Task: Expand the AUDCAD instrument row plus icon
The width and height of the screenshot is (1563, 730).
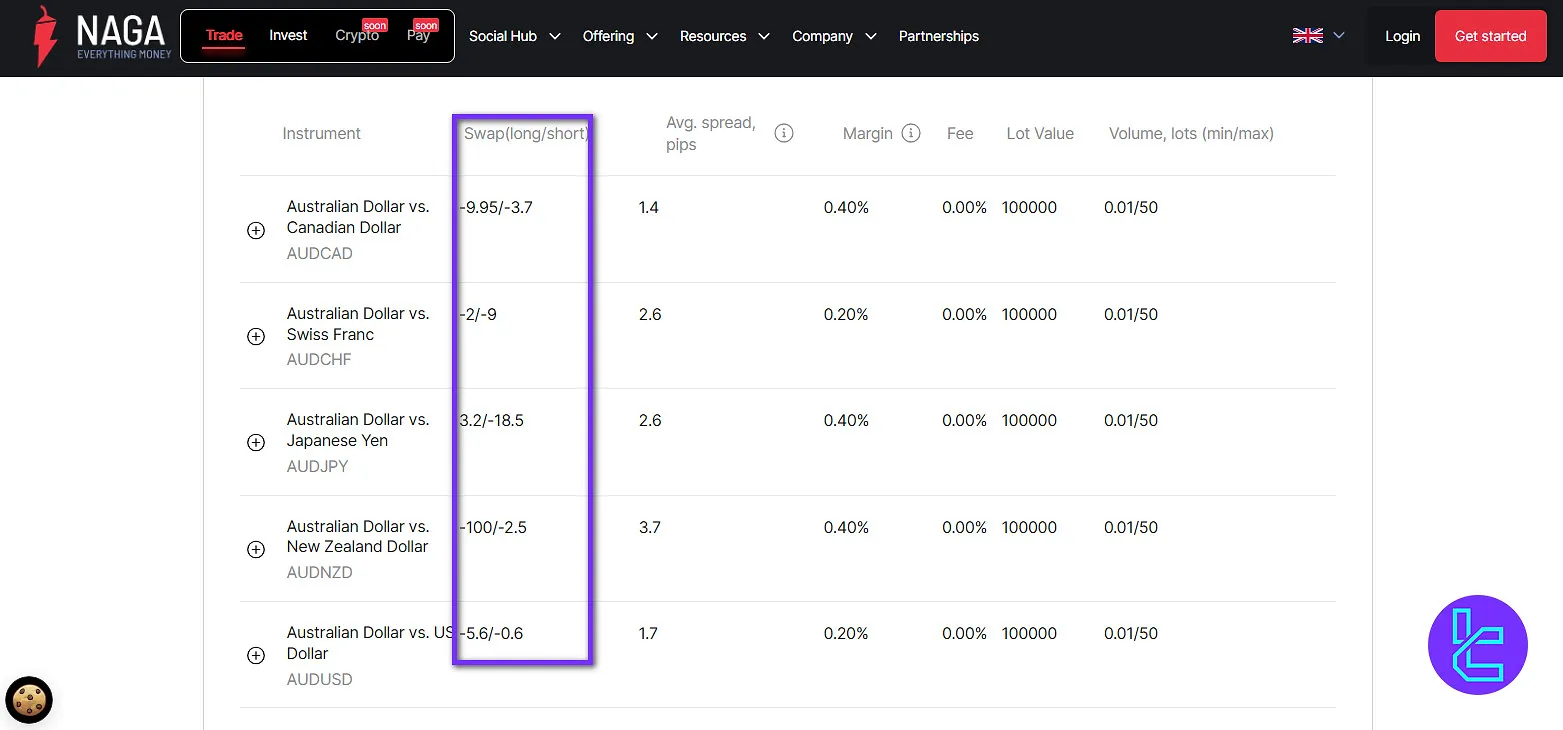Action: pyautogui.click(x=256, y=230)
